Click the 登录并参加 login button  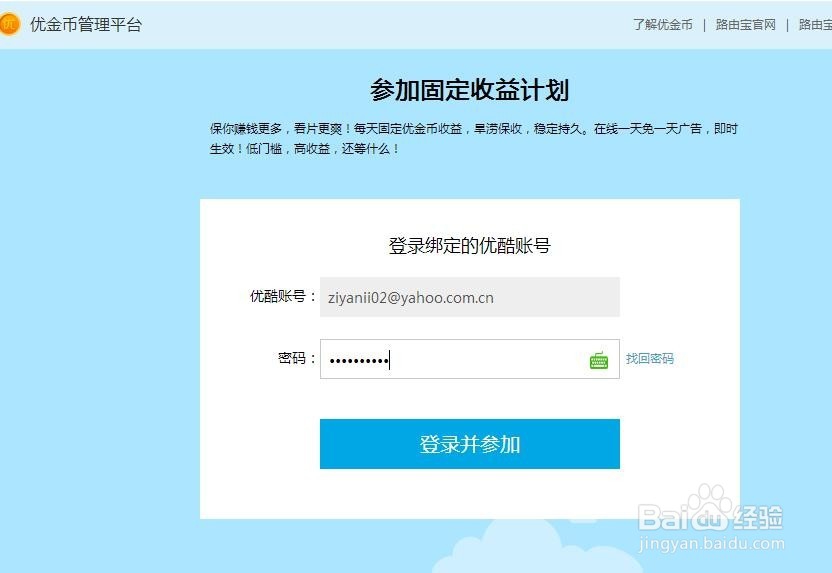pos(470,444)
